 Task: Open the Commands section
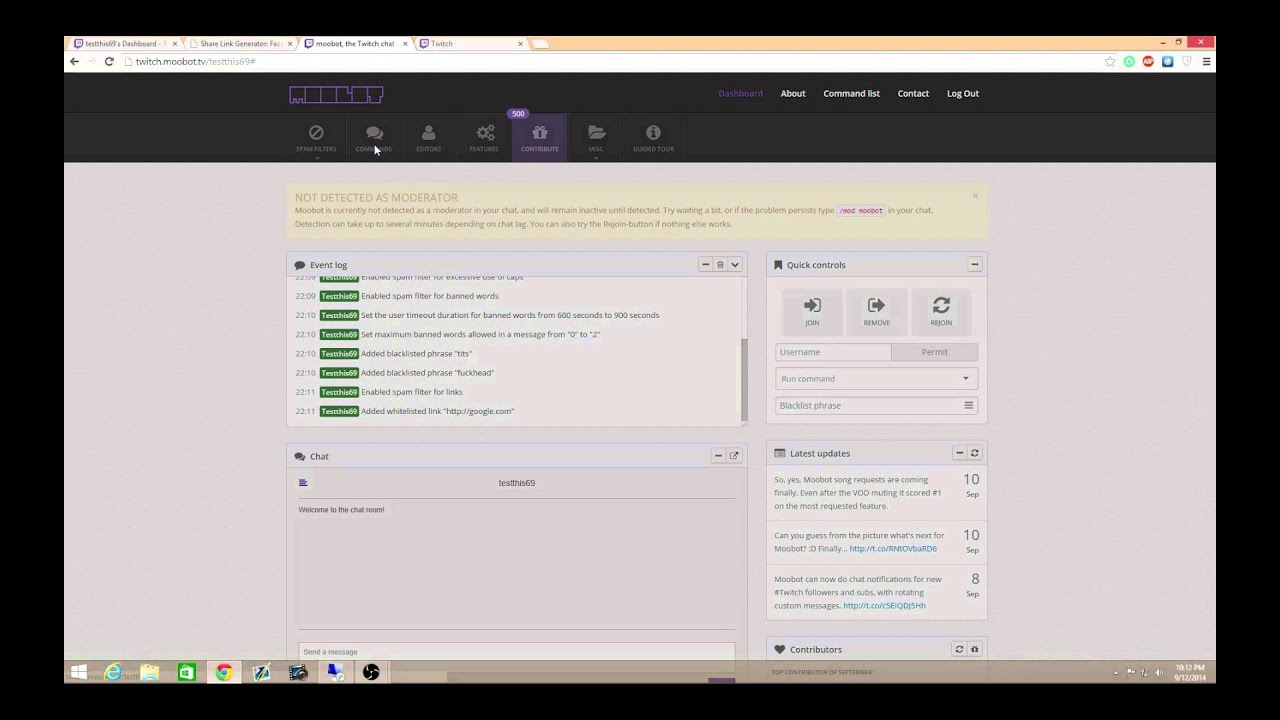(373, 138)
